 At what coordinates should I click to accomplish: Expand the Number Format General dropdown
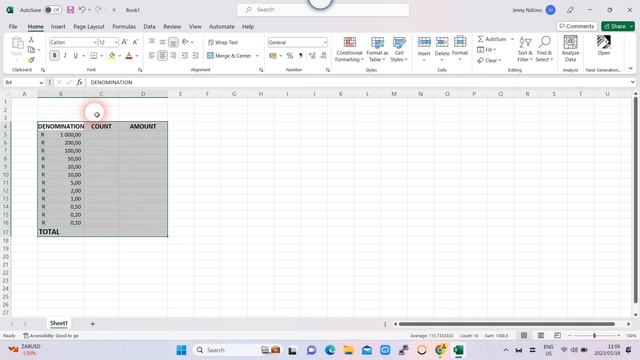click(325, 42)
